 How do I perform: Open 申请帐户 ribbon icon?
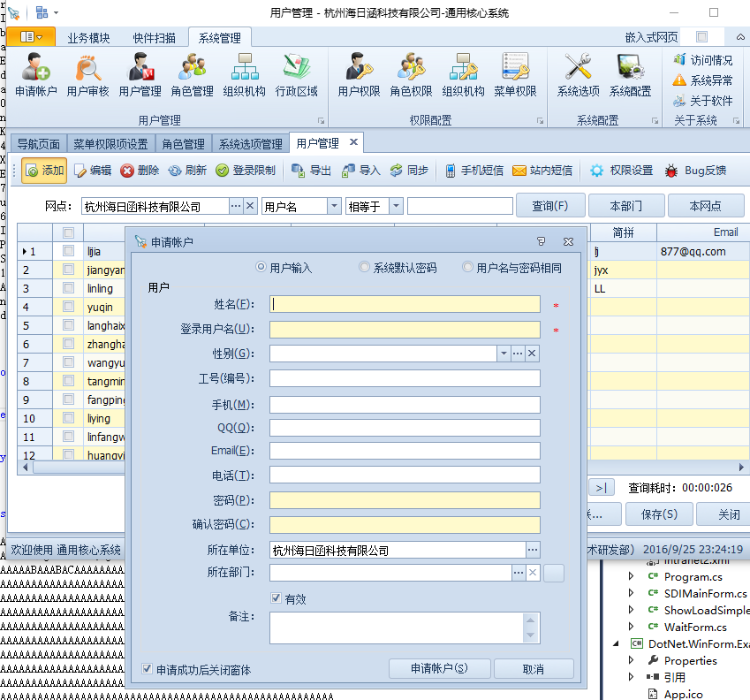pos(36,75)
